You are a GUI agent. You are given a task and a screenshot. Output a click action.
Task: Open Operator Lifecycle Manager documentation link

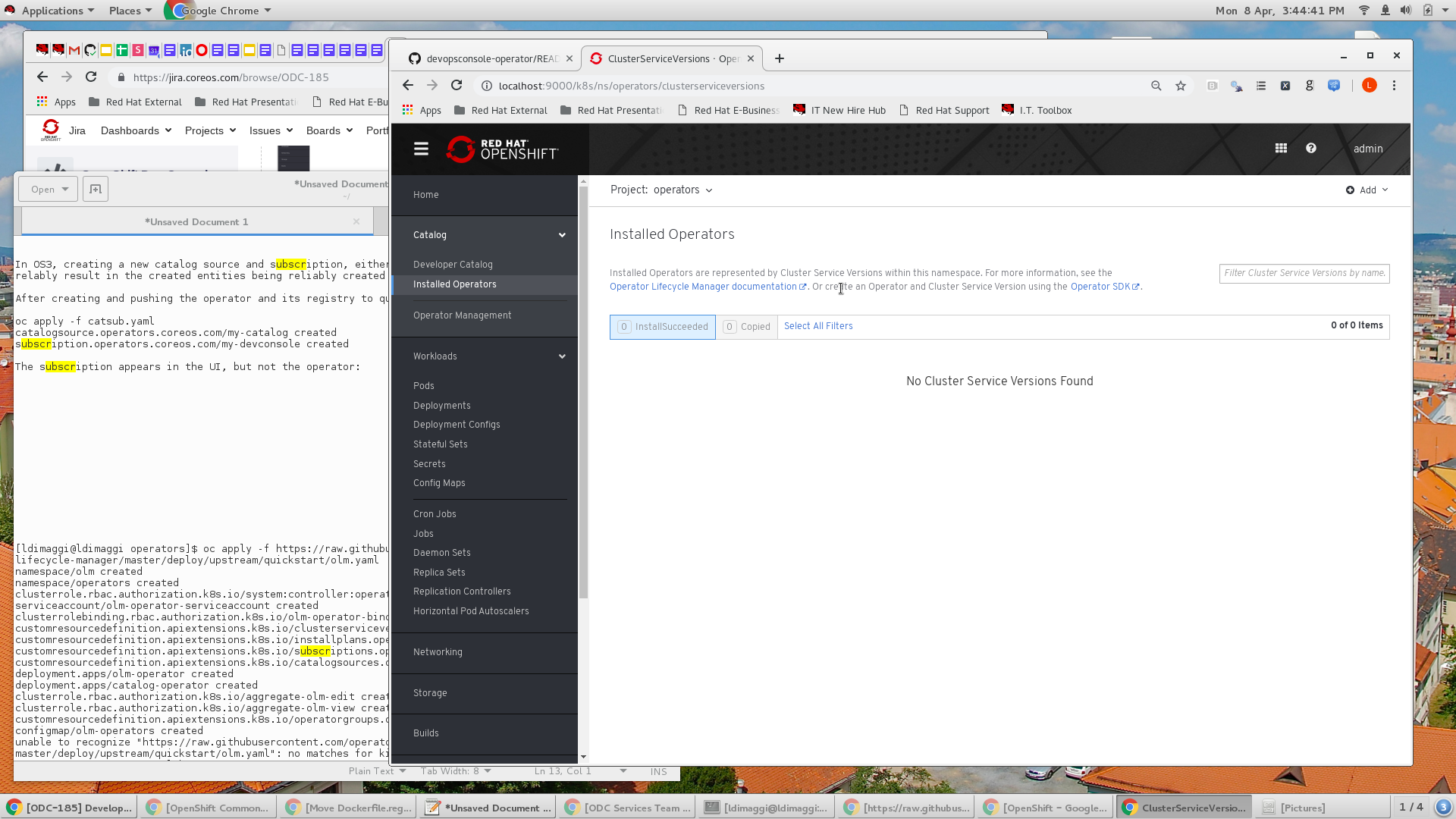point(703,287)
